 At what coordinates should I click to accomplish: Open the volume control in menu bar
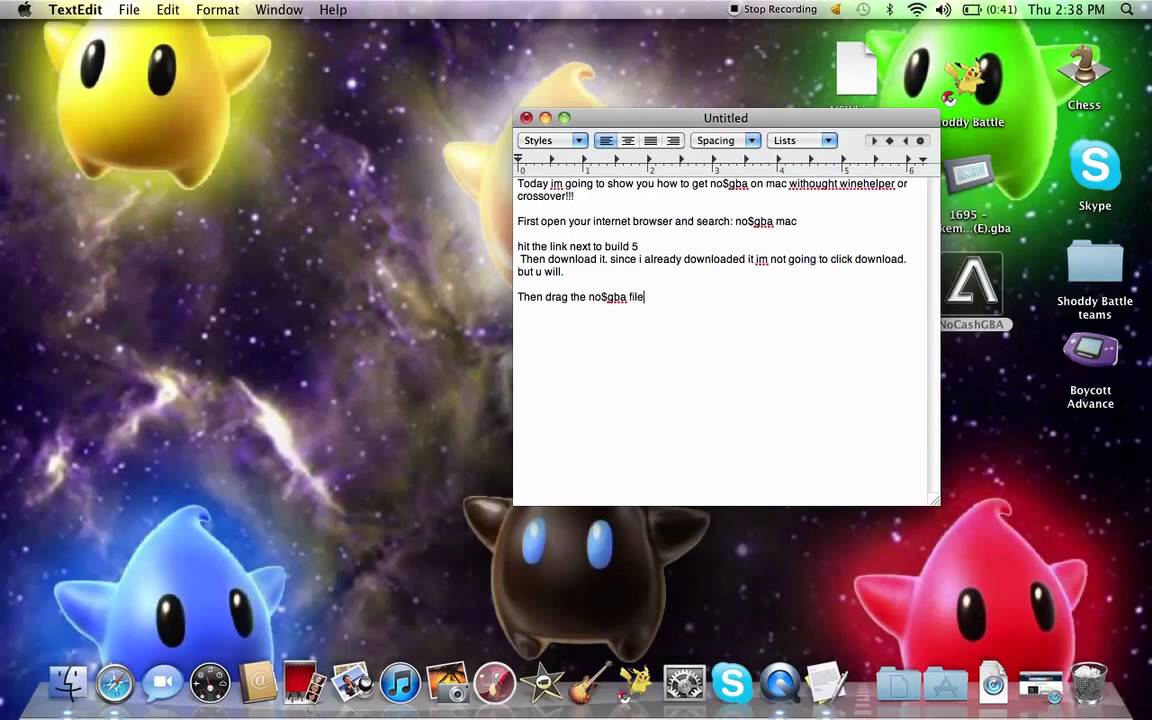pos(943,10)
